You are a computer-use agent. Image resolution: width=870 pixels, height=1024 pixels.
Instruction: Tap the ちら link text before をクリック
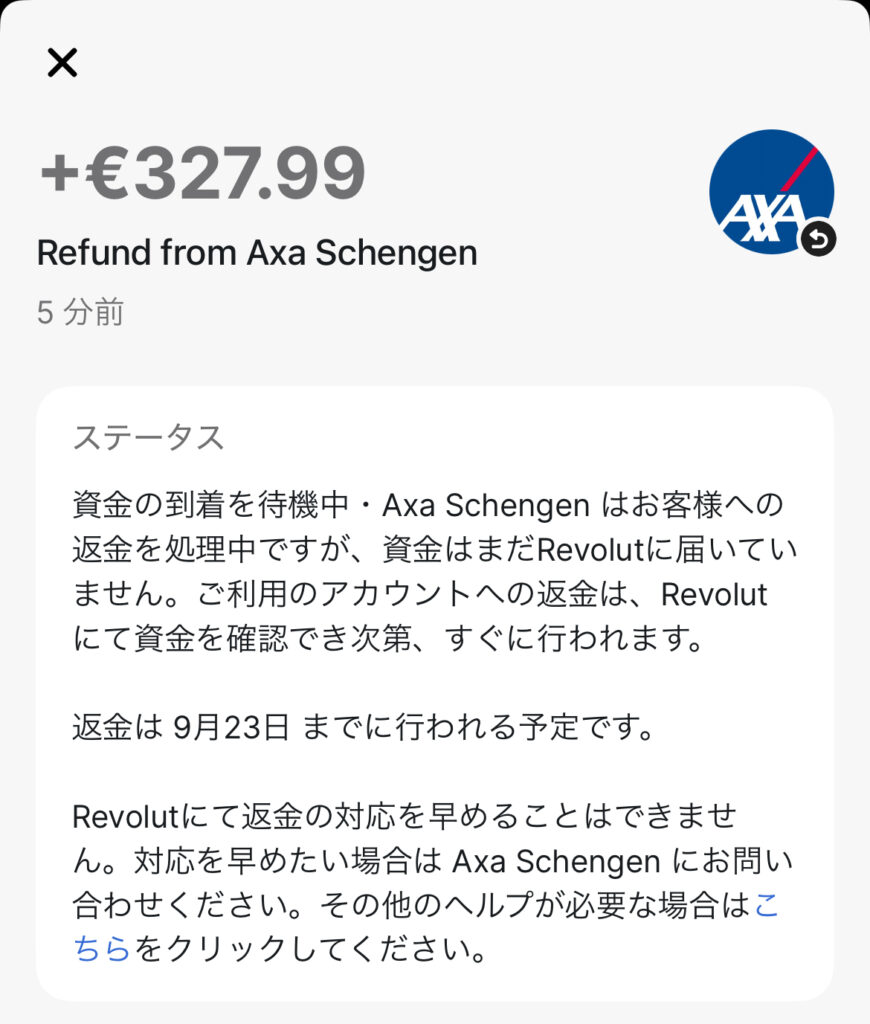tap(102, 948)
